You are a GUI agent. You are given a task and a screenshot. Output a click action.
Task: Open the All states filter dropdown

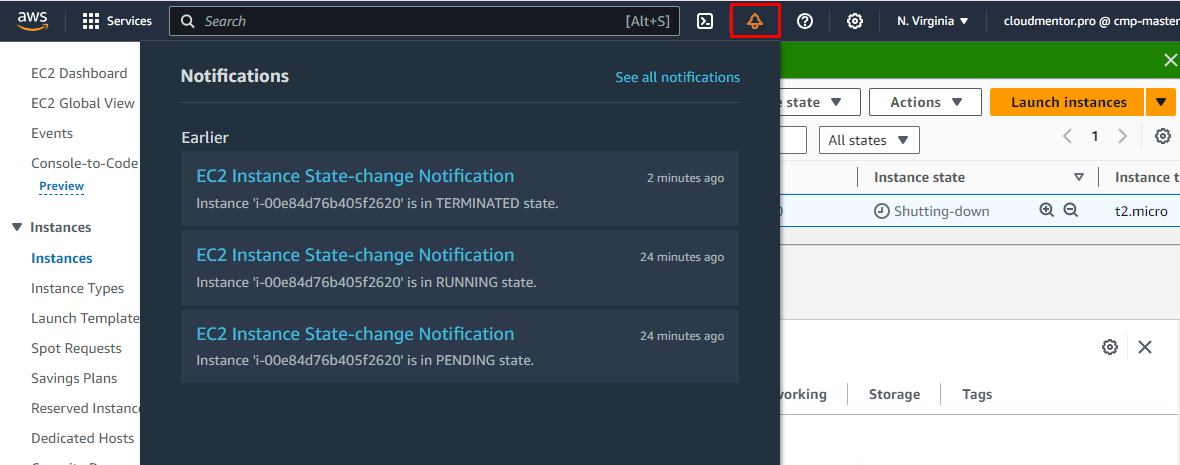click(868, 140)
